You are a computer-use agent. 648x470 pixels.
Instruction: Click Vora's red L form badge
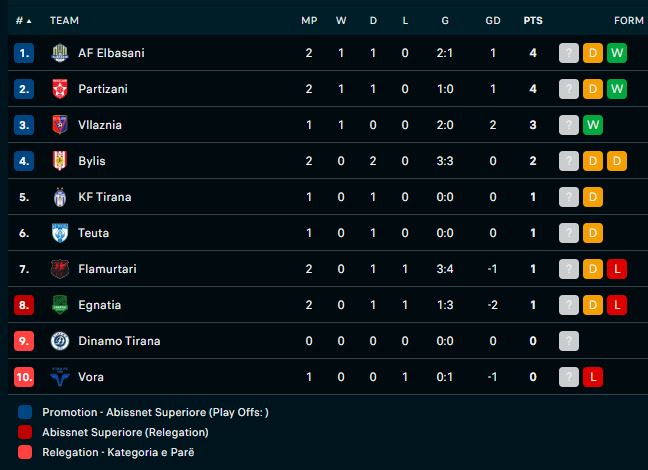(593, 377)
